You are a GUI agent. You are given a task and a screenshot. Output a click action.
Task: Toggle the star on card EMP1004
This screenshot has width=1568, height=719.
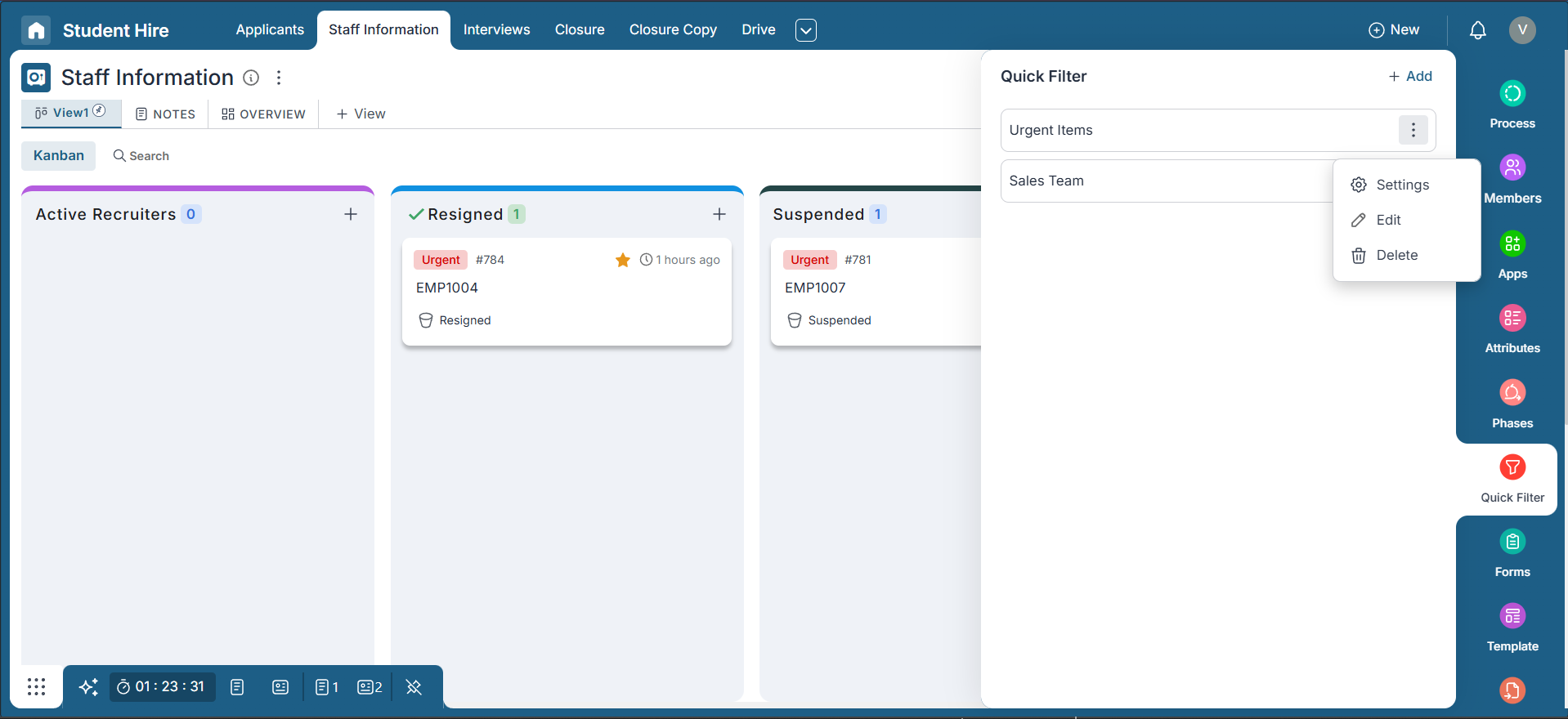click(x=623, y=260)
